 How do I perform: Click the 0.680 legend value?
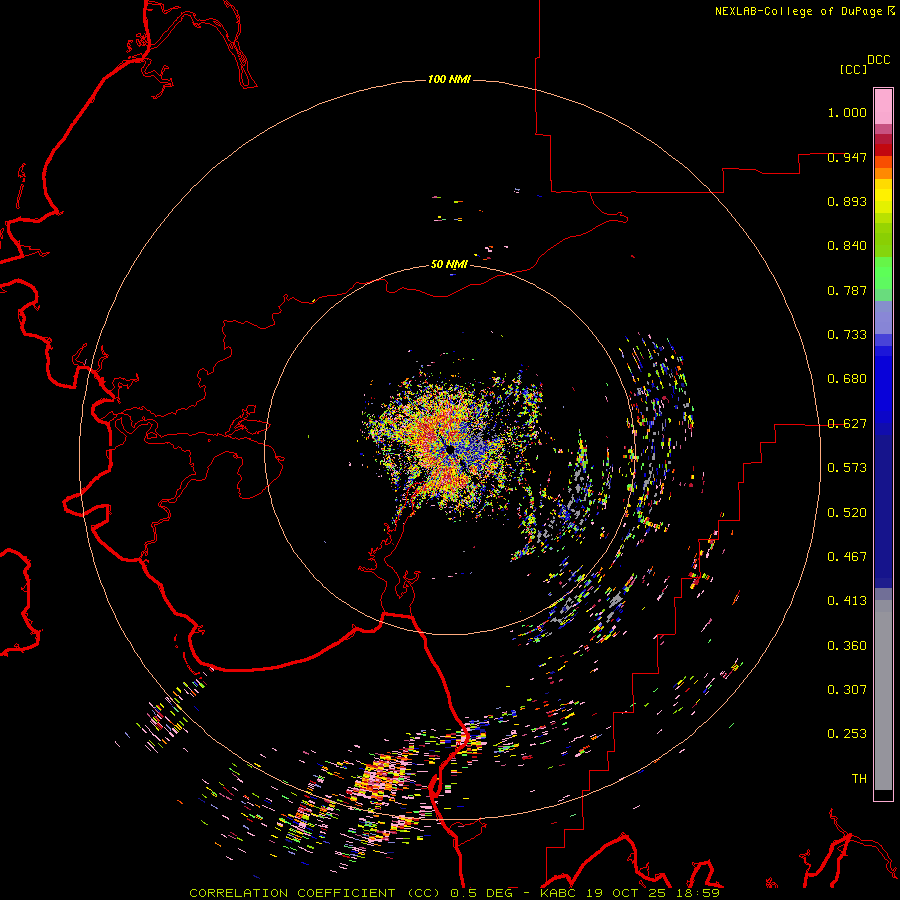click(847, 379)
